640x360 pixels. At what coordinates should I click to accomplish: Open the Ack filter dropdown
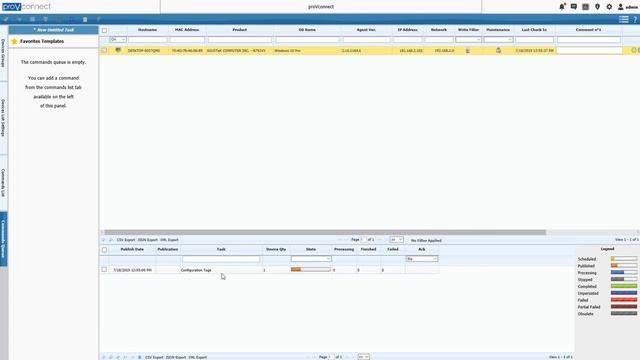point(422,259)
